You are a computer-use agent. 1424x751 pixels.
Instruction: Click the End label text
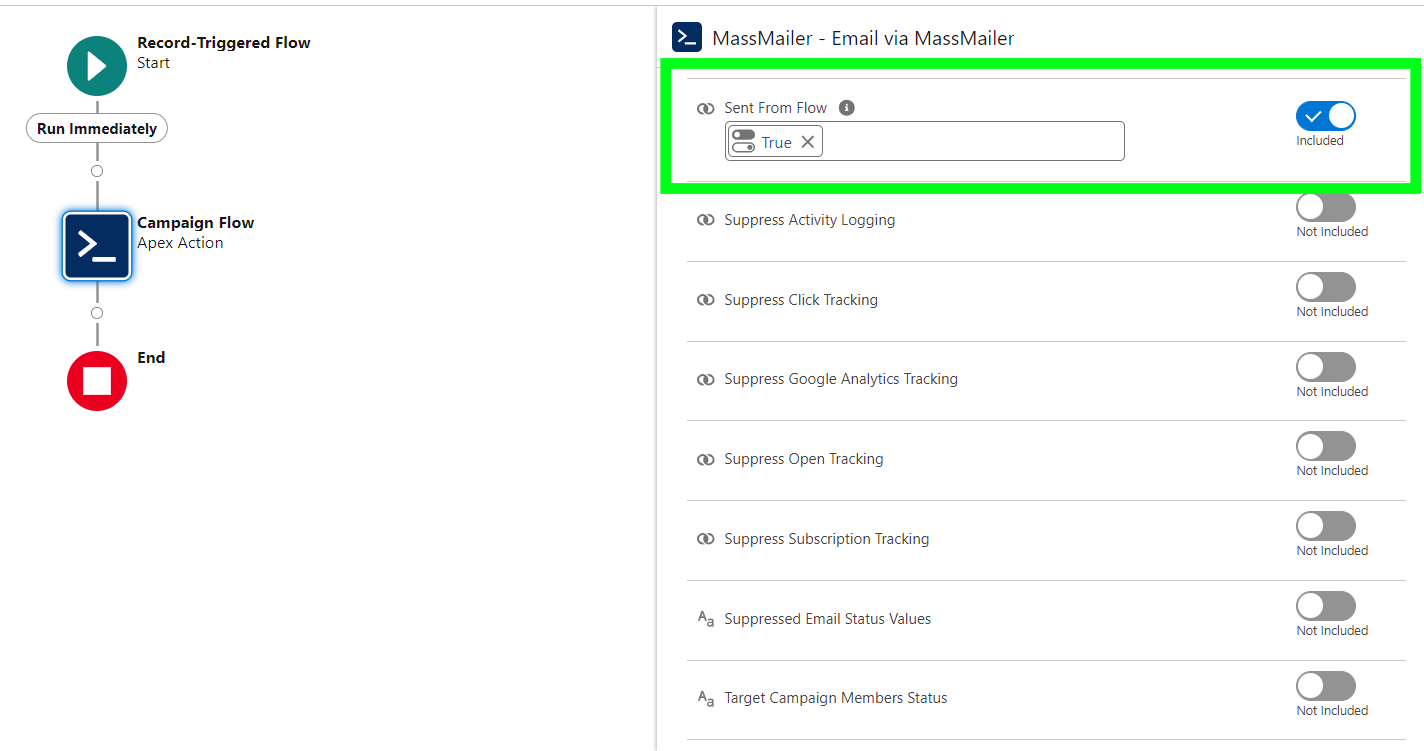[151, 358]
